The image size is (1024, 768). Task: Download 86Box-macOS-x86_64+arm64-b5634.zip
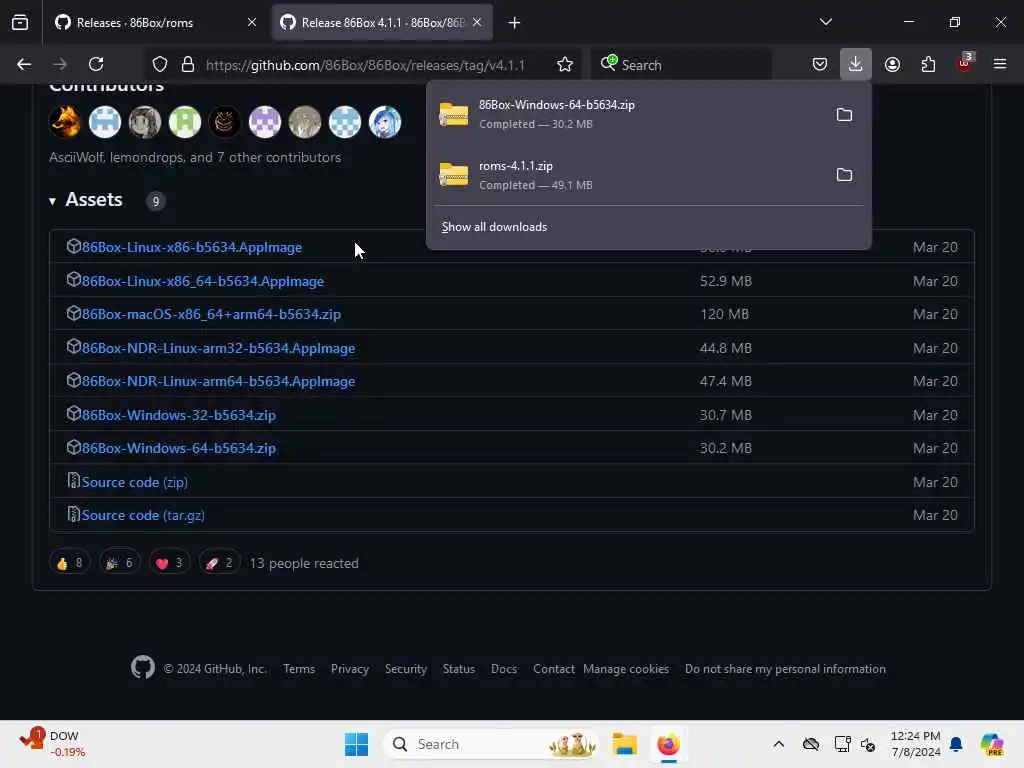[211, 314]
